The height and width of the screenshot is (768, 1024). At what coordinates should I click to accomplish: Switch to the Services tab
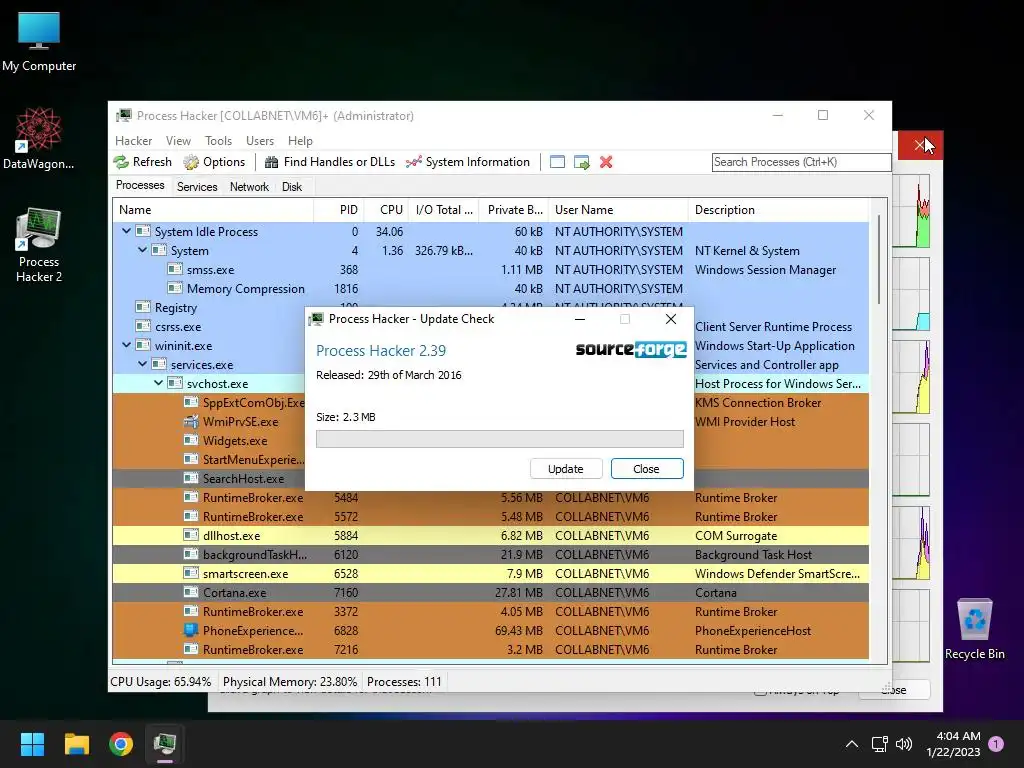point(197,187)
